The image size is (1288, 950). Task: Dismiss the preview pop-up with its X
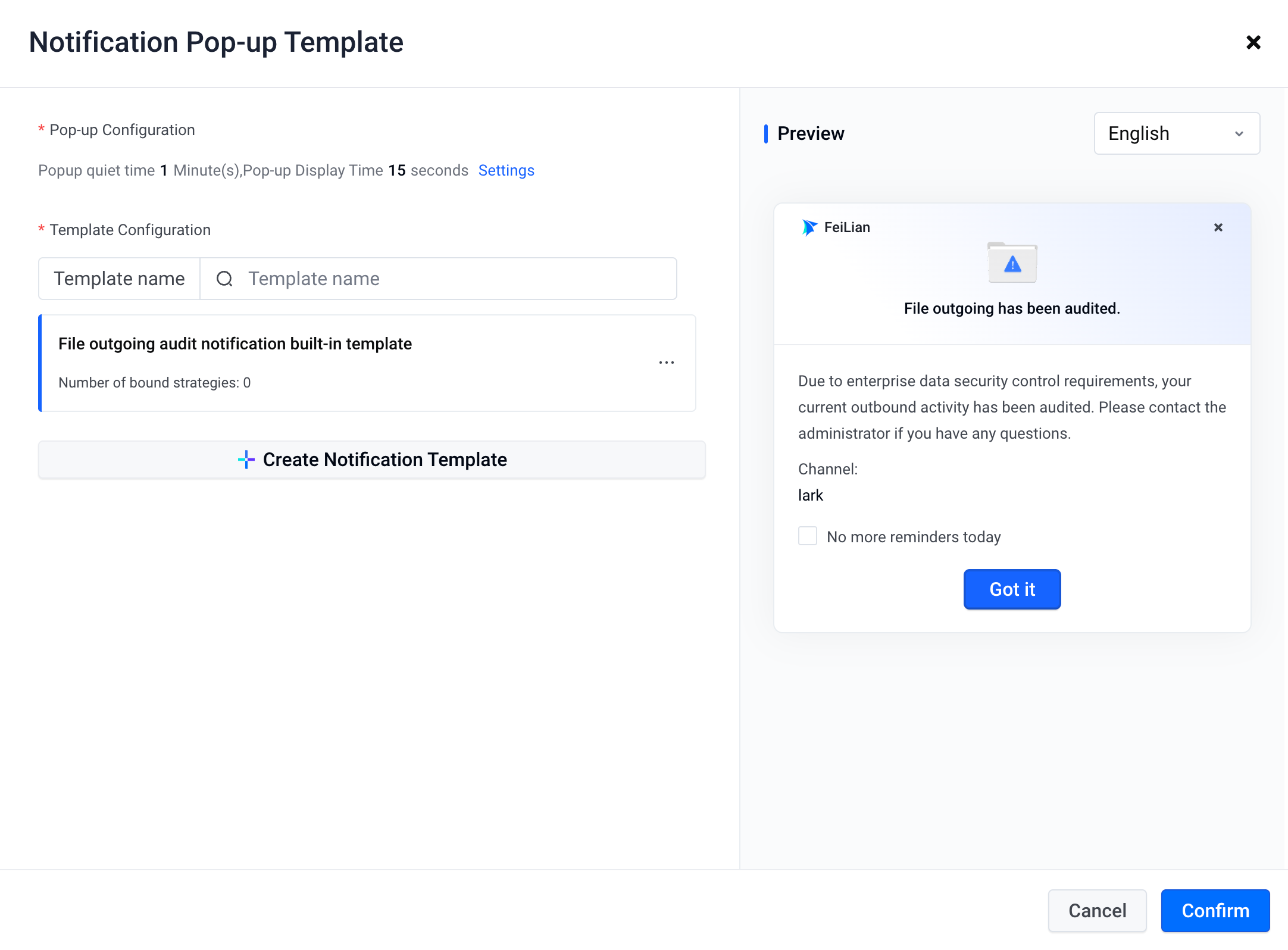point(1218,227)
